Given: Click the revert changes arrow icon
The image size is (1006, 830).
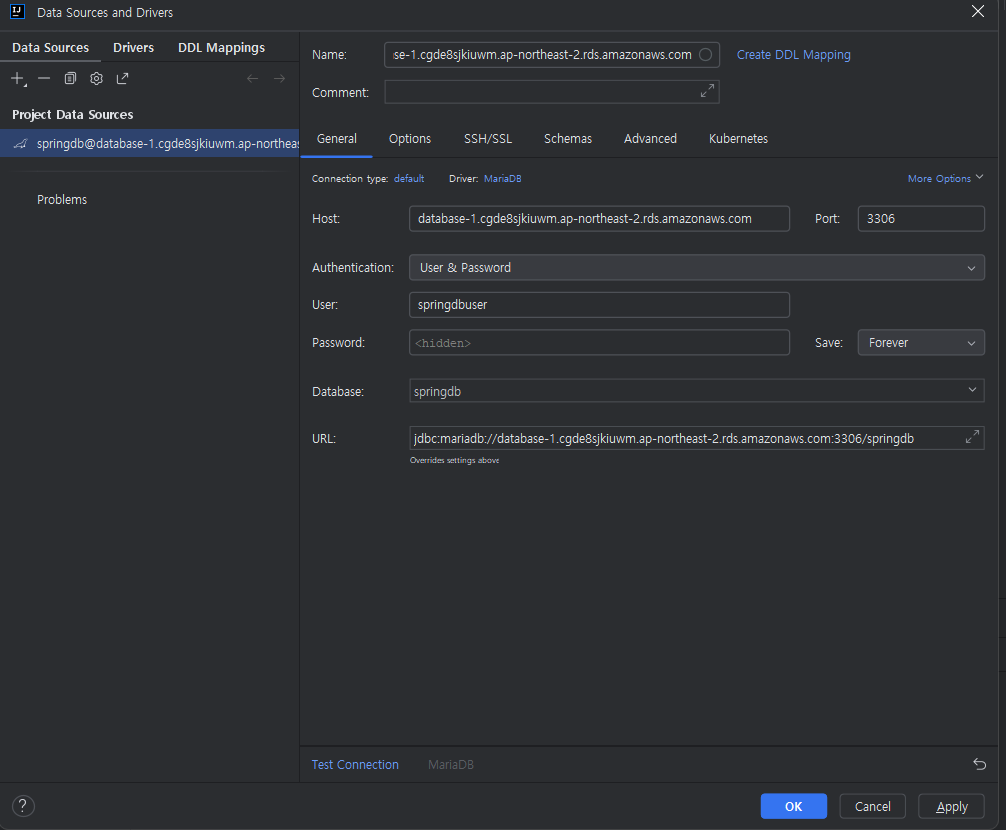Looking at the screenshot, I should click(979, 763).
